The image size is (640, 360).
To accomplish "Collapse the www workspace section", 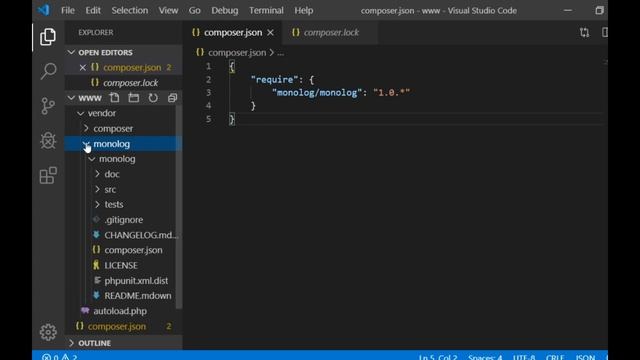I will [71, 98].
